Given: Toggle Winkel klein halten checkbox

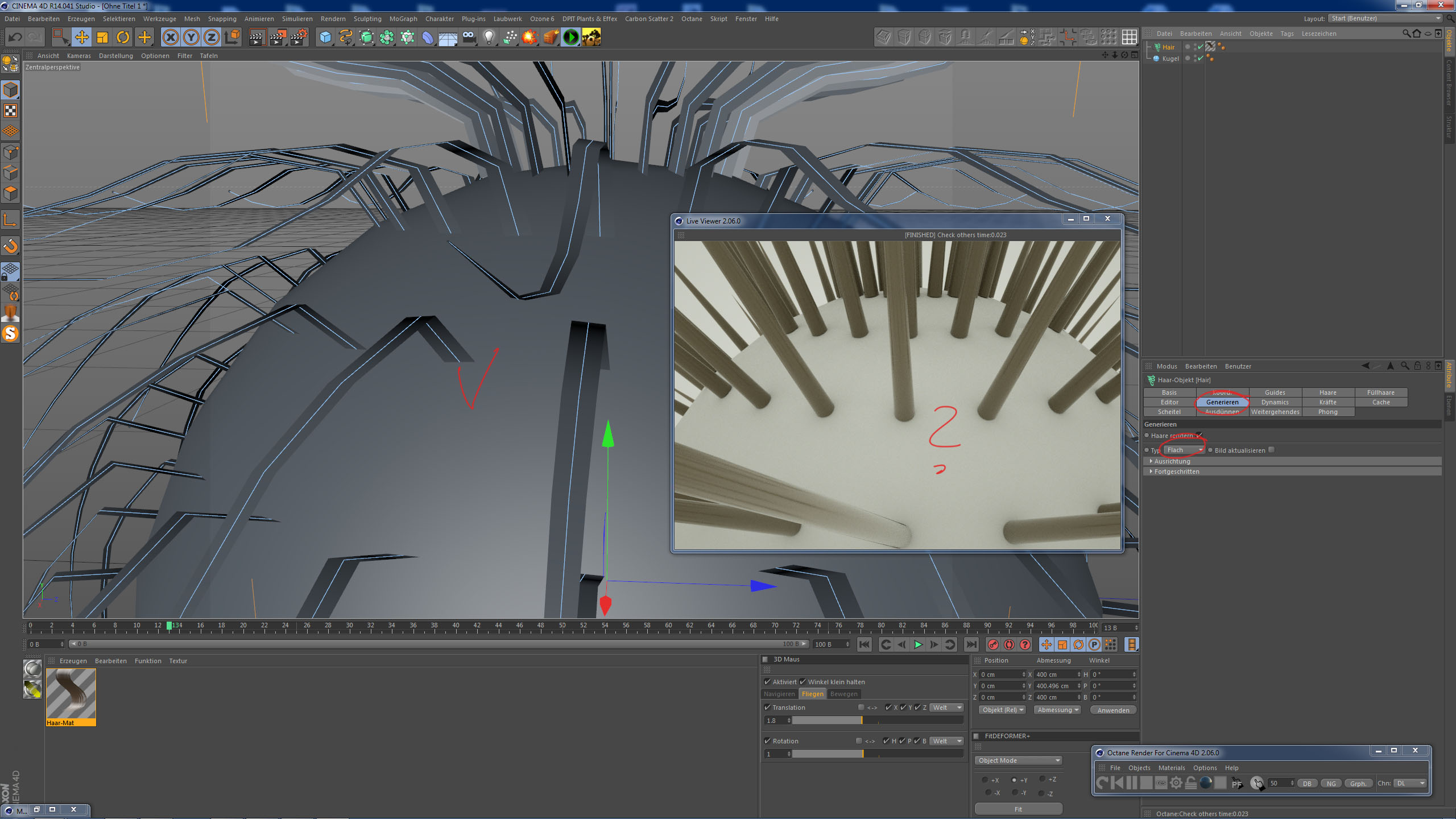Looking at the screenshot, I should 803,682.
